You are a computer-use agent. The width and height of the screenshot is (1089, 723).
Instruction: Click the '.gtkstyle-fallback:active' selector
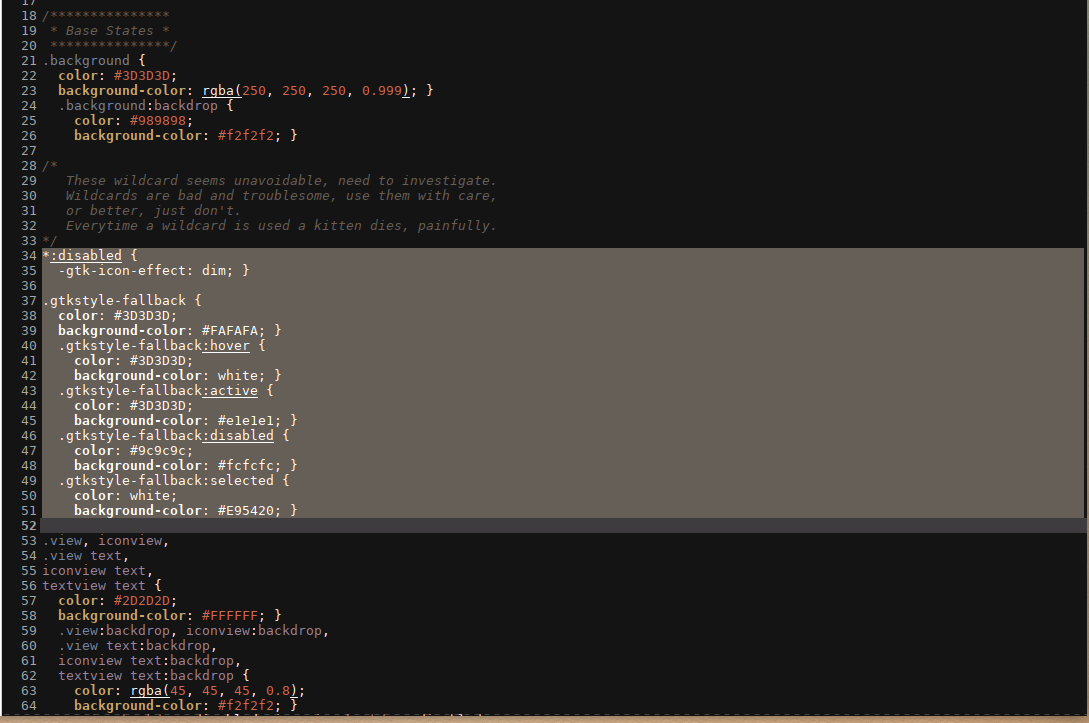pos(158,391)
